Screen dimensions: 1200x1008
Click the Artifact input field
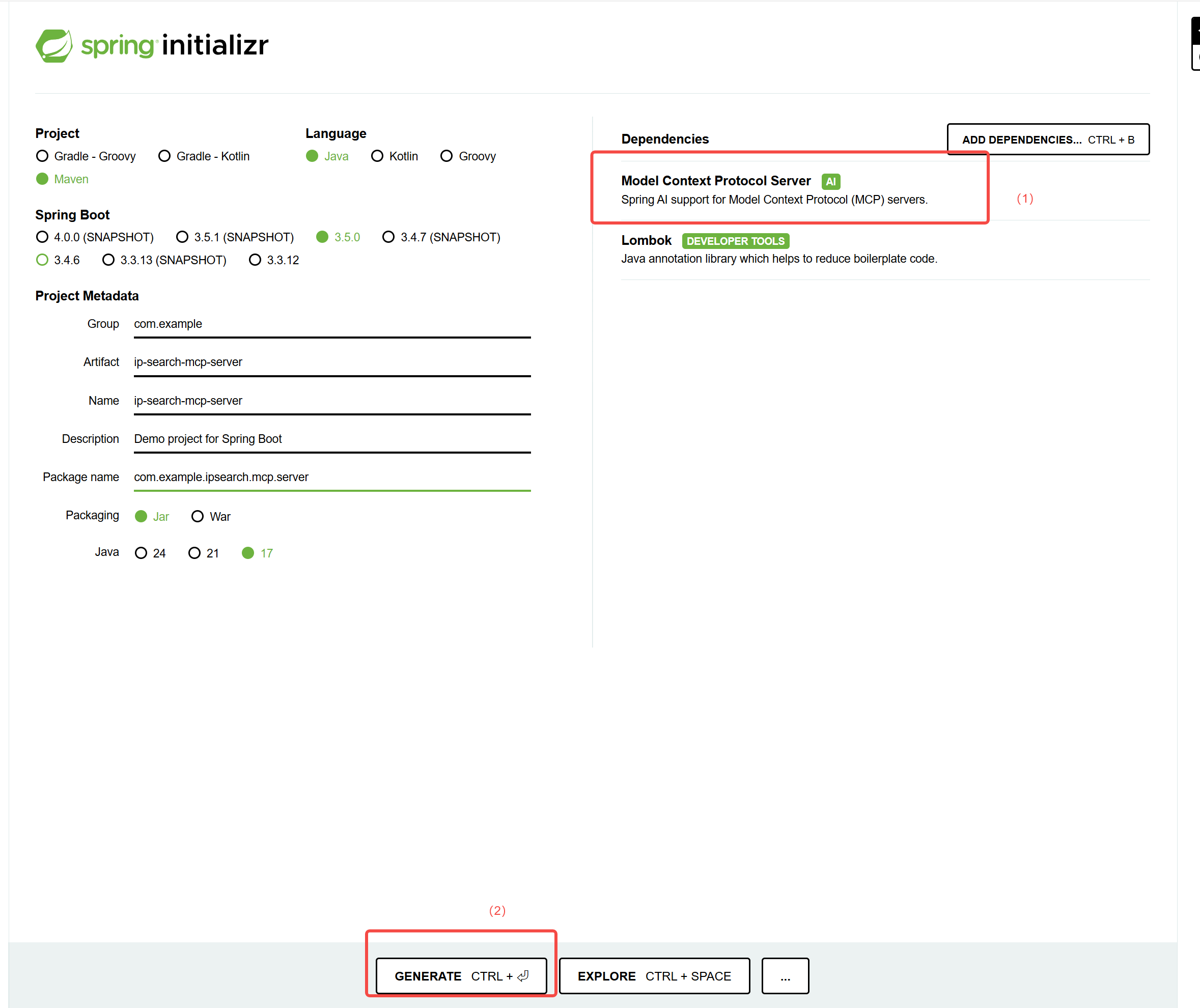(x=332, y=362)
